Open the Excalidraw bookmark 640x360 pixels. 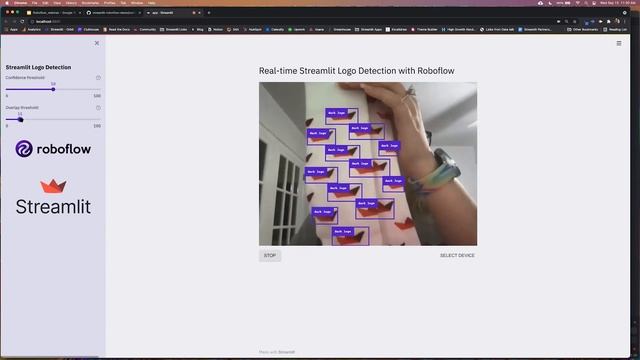[396, 29]
